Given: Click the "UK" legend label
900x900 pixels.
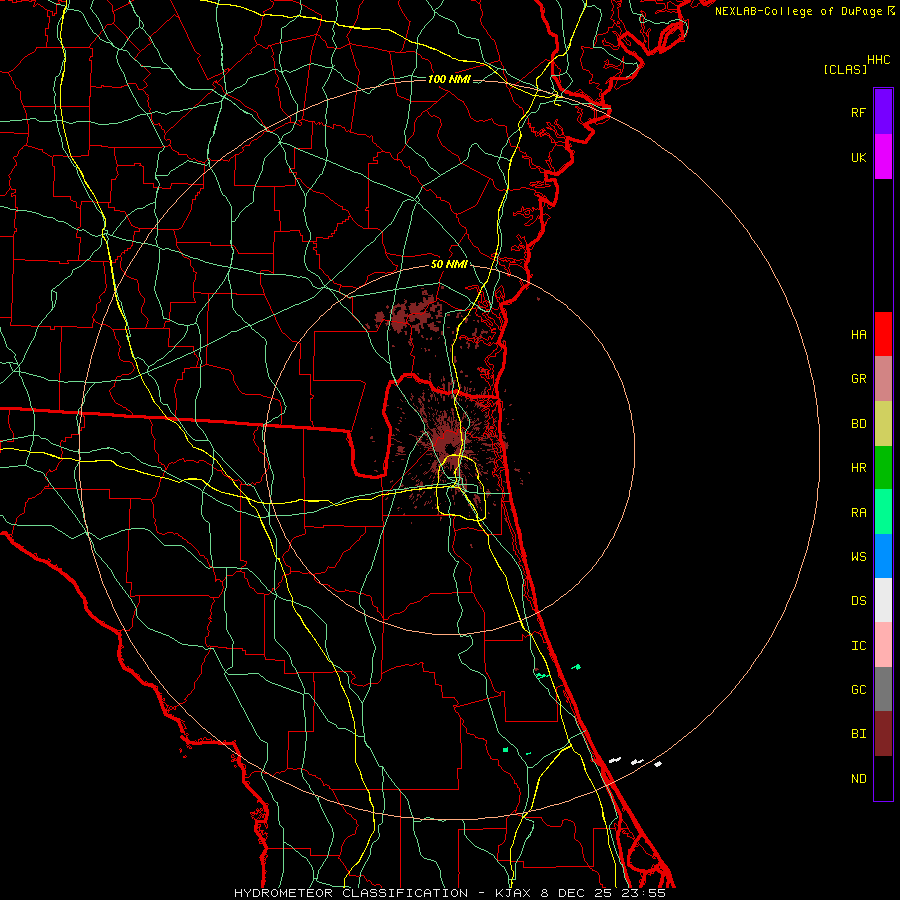Looking at the screenshot, I should coord(858,157).
